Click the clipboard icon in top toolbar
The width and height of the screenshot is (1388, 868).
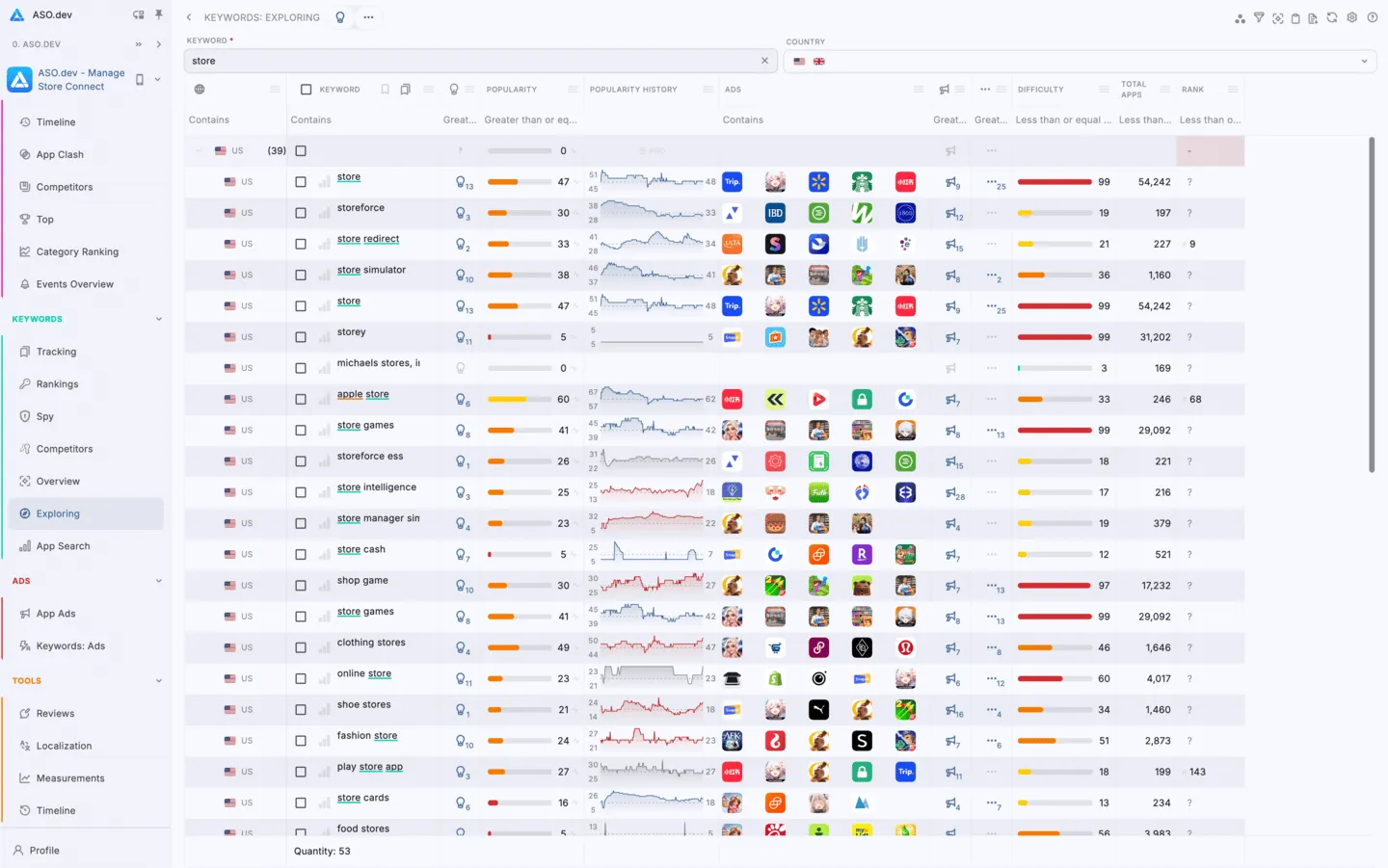point(1295,17)
